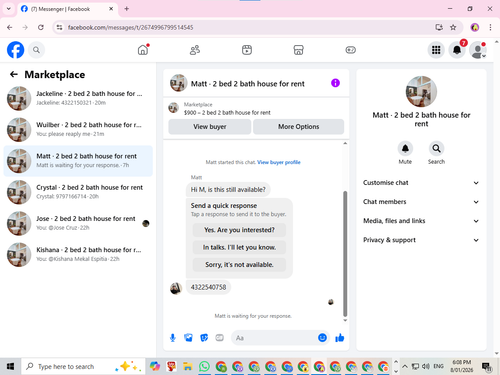Image resolution: width=500 pixels, height=375 pixels.
Task: Click the Windows taskbar search box
Action: point(83,367)
